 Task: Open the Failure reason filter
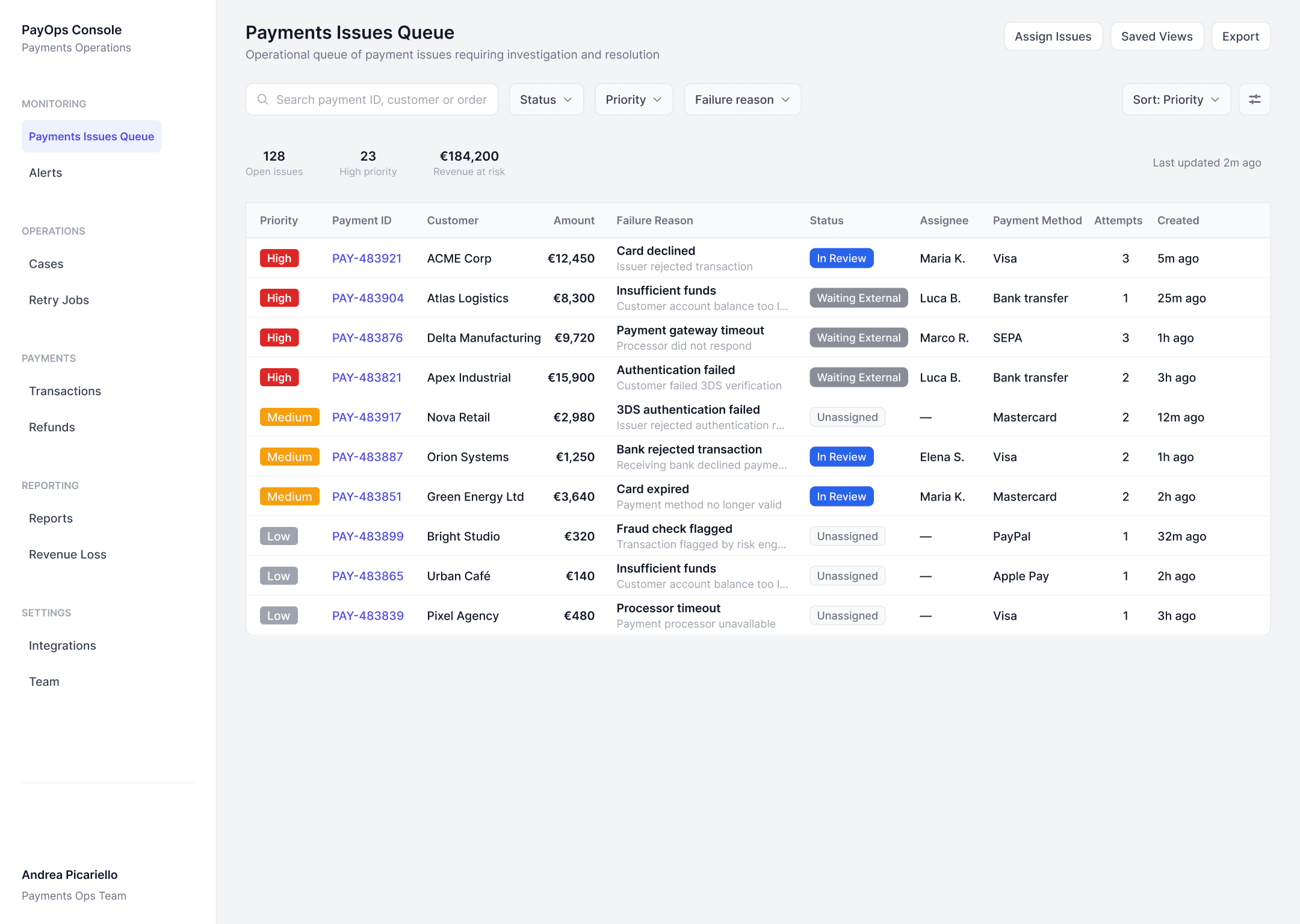coord(741,99)
